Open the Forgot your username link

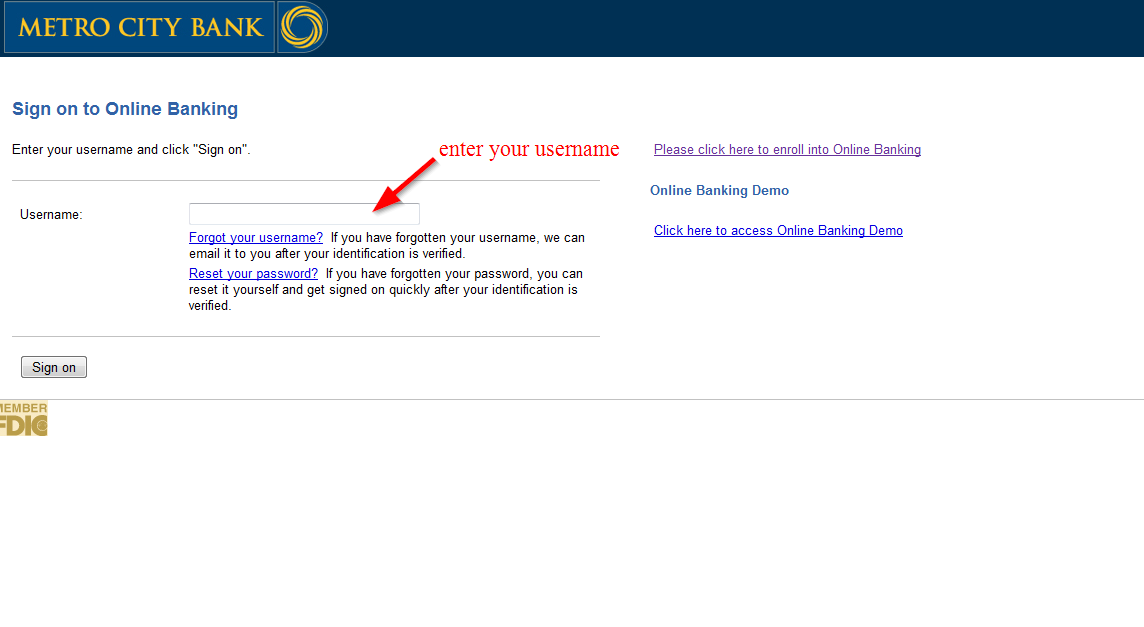click(255, 238)
